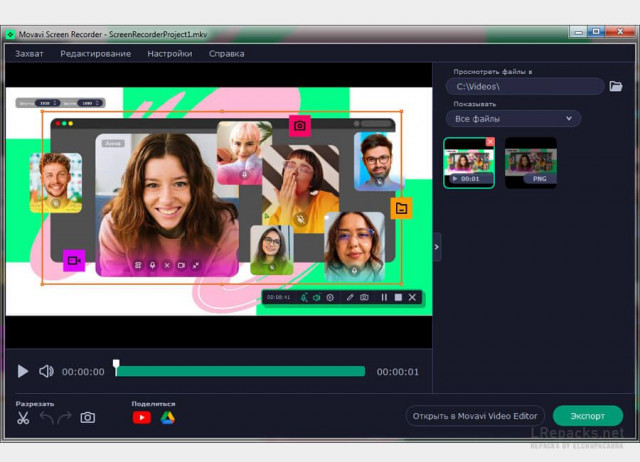Click "Открыть в Movavi Video Editor"

click(475, 415)
